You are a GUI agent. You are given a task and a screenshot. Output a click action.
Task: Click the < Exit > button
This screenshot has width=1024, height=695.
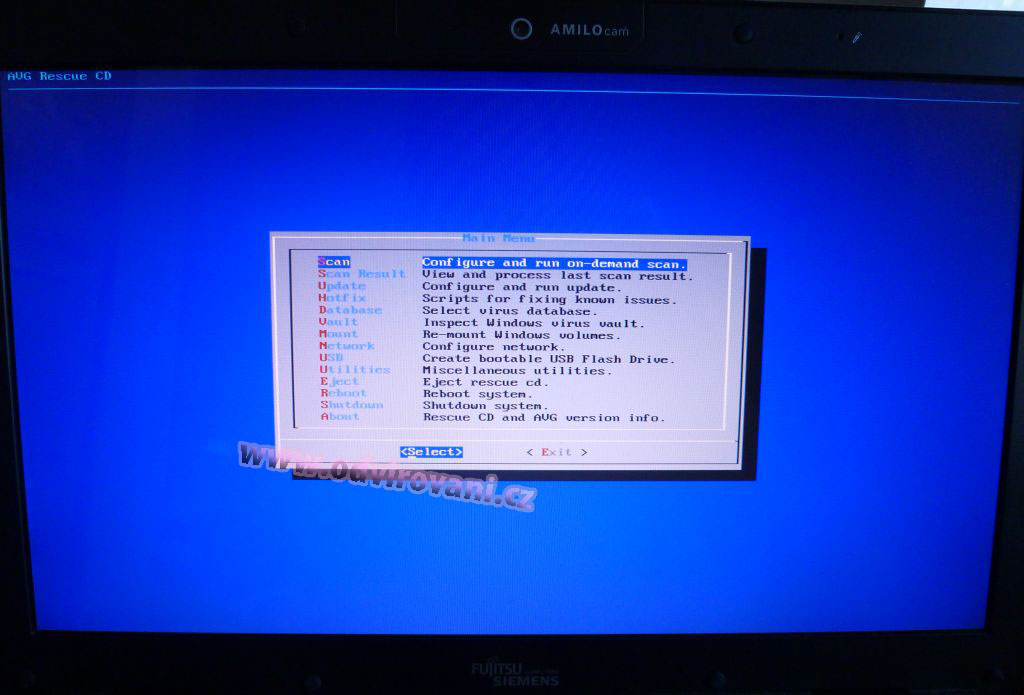click(x=556, y=452)
